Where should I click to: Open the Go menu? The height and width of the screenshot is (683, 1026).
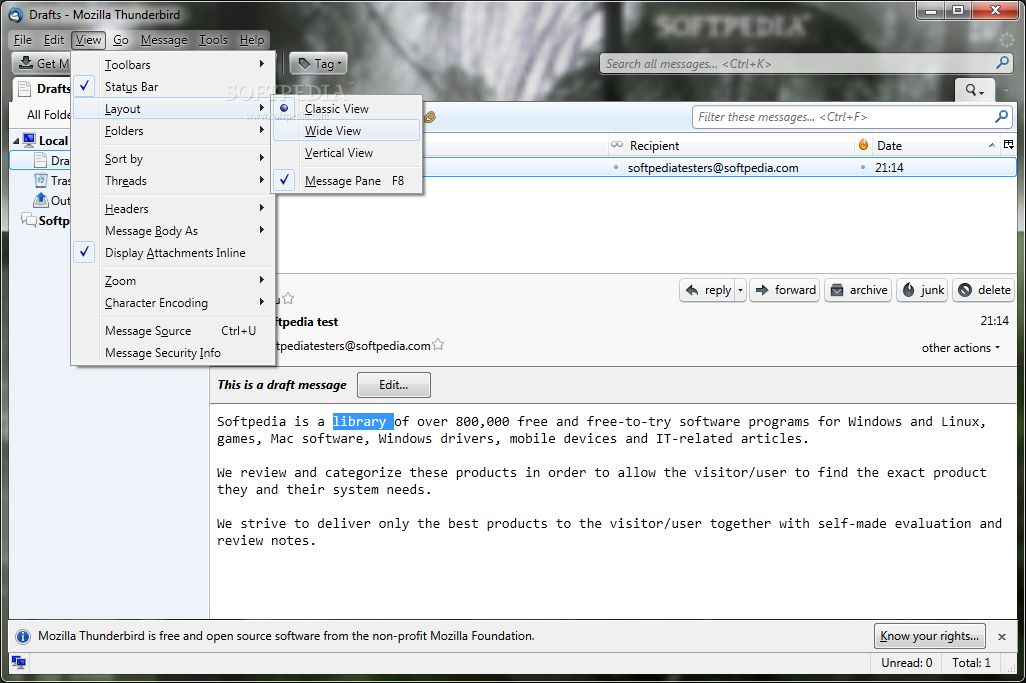[x=120, y=40]
